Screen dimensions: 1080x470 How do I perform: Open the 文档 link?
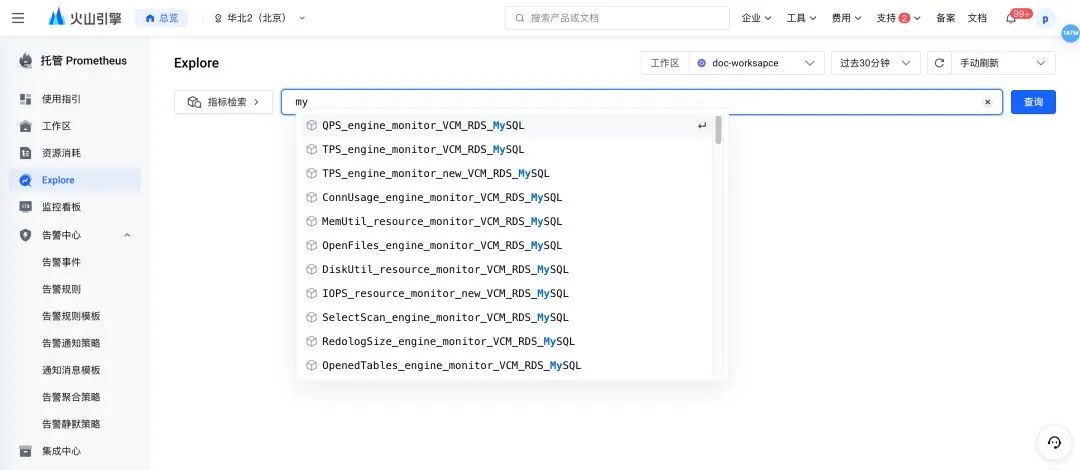coord(977,18)
